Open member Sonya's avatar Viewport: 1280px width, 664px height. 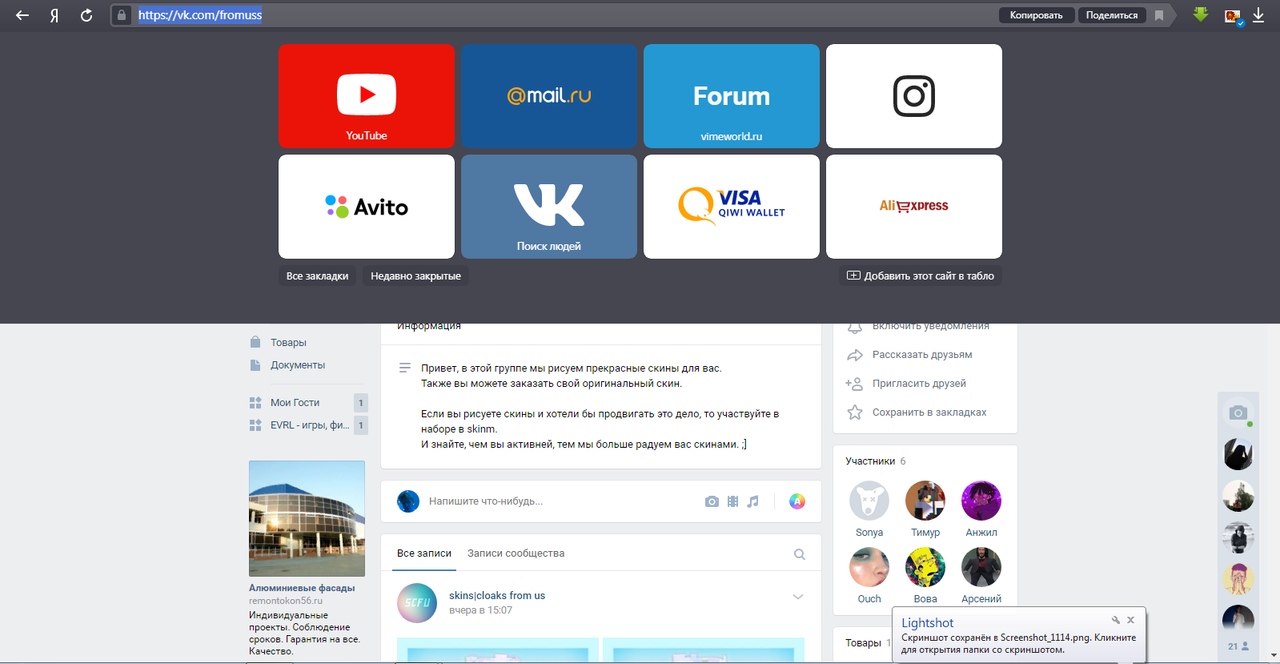[x=869, y=501]
